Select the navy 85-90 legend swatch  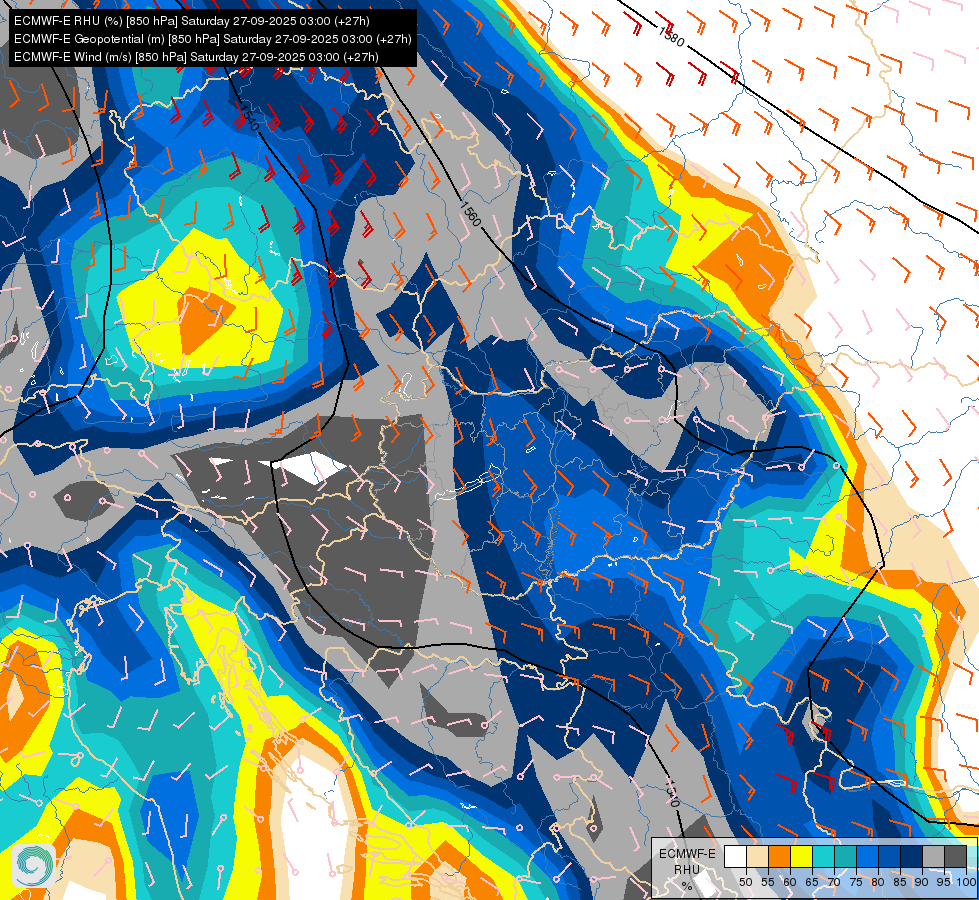912,856
